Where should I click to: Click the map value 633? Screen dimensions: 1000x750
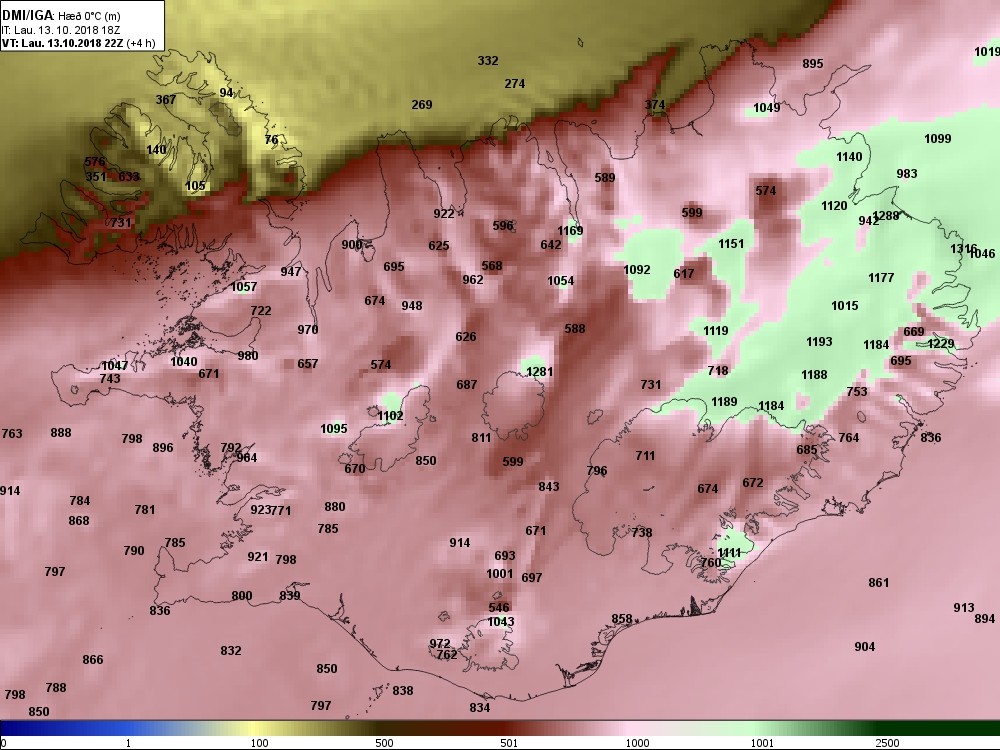(x=128, y=177)
